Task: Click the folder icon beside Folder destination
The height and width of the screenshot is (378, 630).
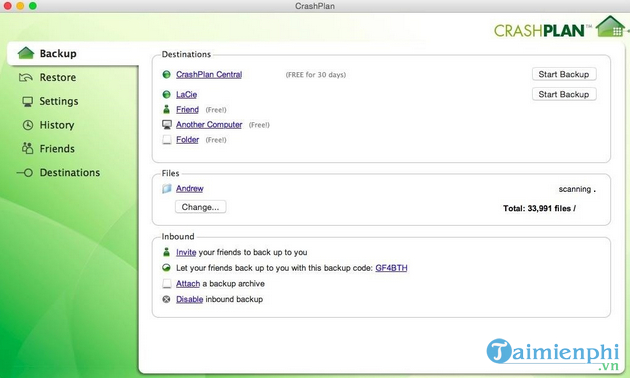Action: point(167,140)
